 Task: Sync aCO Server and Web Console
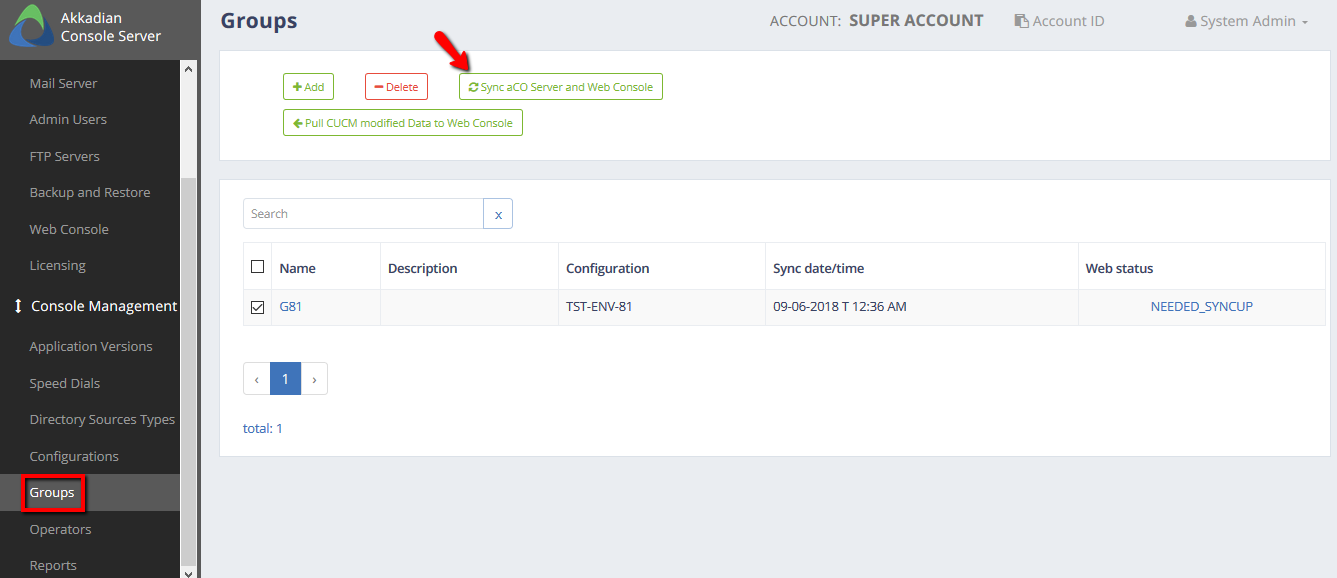click(561, 87)
